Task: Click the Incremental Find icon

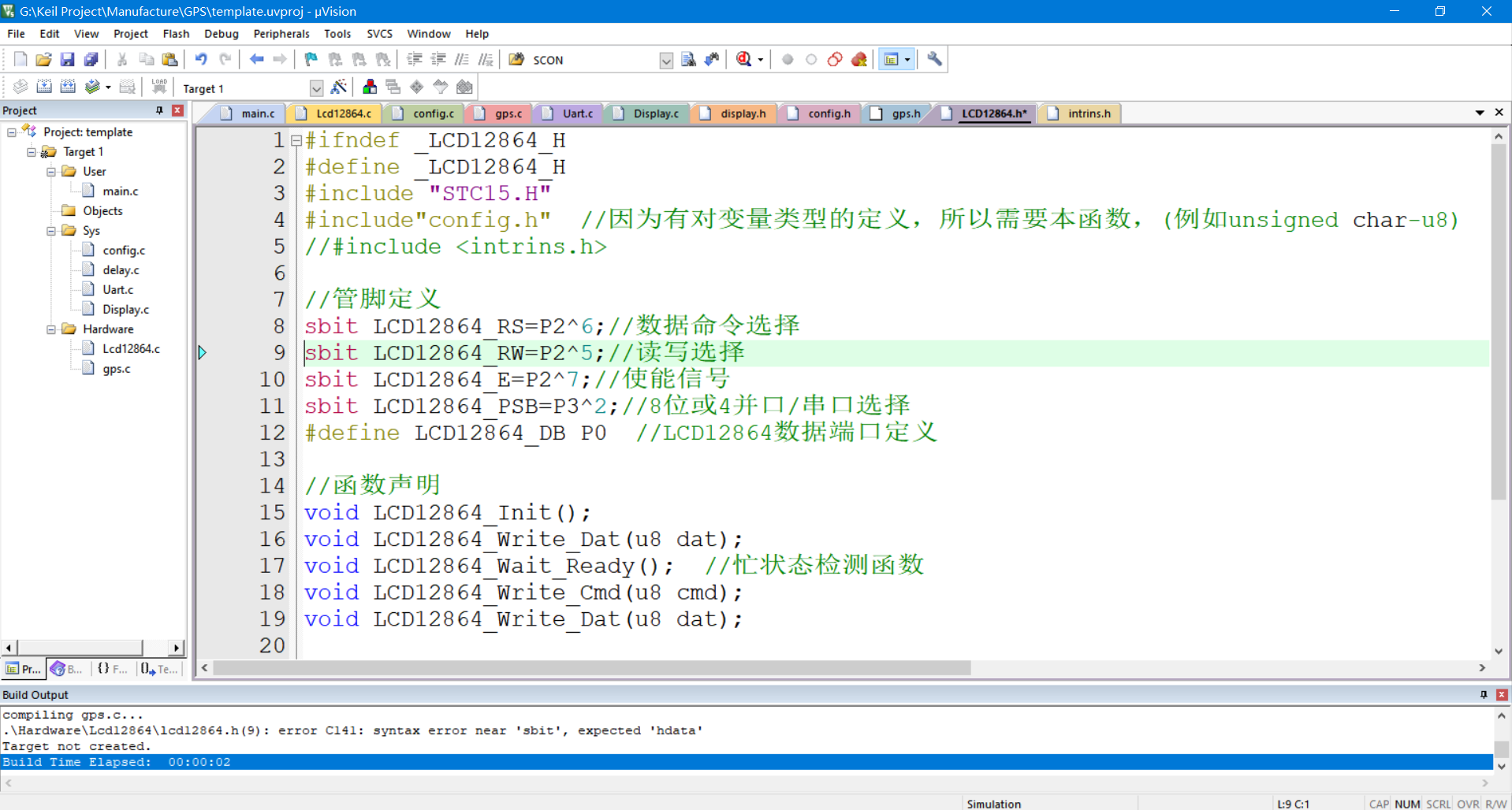Action: [x=712, y=59]
